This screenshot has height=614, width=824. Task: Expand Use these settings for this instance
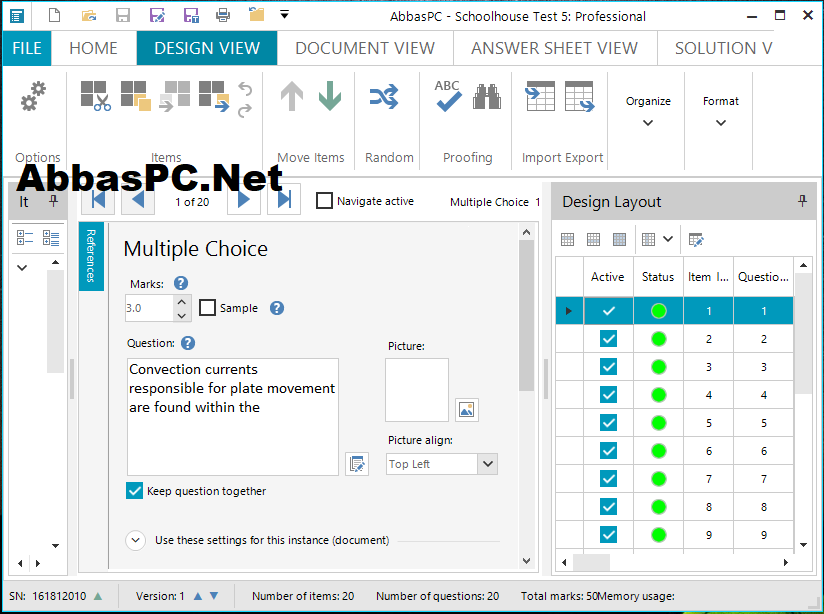(x=136, y=540)
